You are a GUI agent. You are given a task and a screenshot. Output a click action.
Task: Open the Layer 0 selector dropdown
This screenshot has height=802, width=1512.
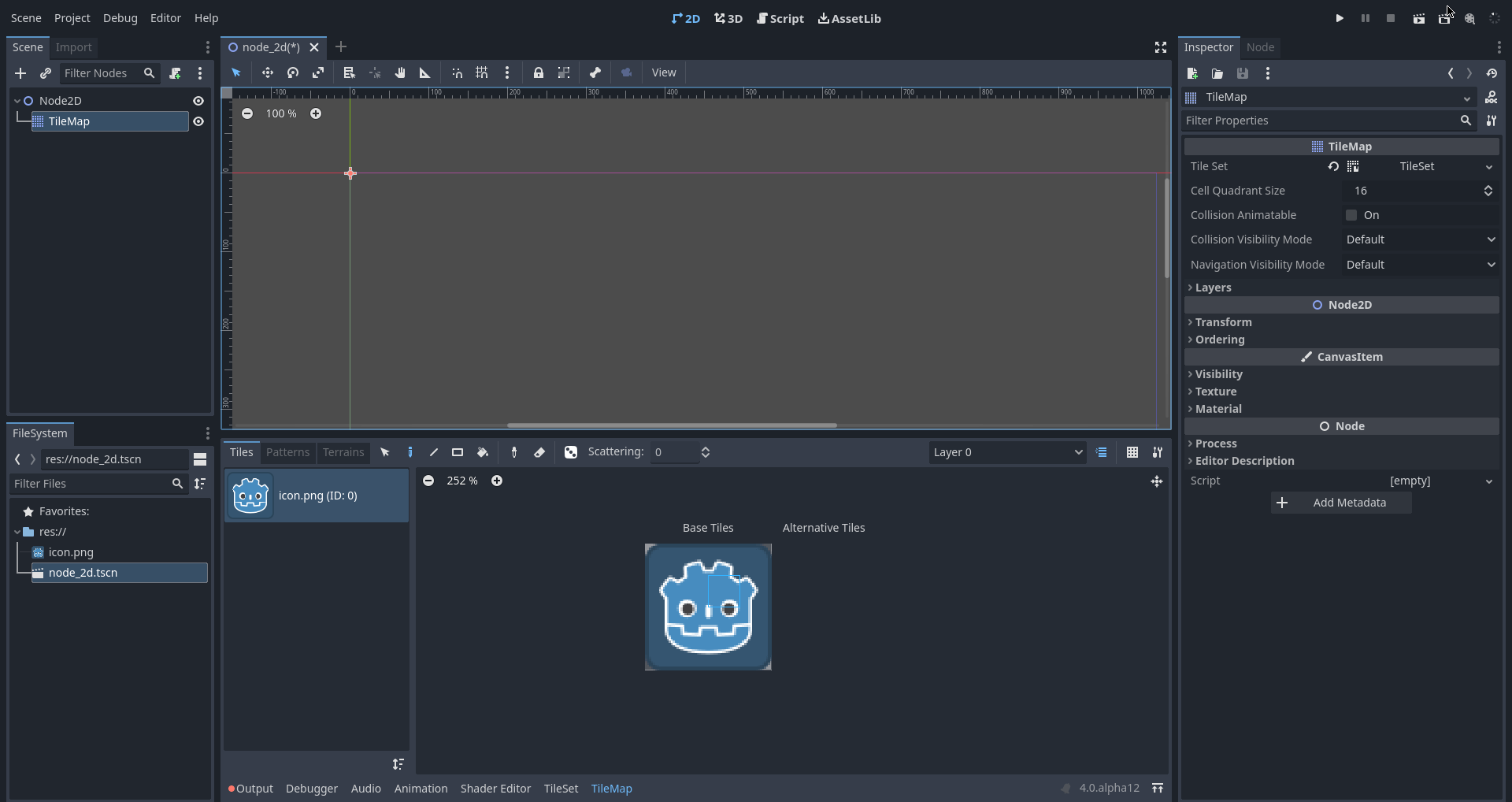(x=1007, y=452)
